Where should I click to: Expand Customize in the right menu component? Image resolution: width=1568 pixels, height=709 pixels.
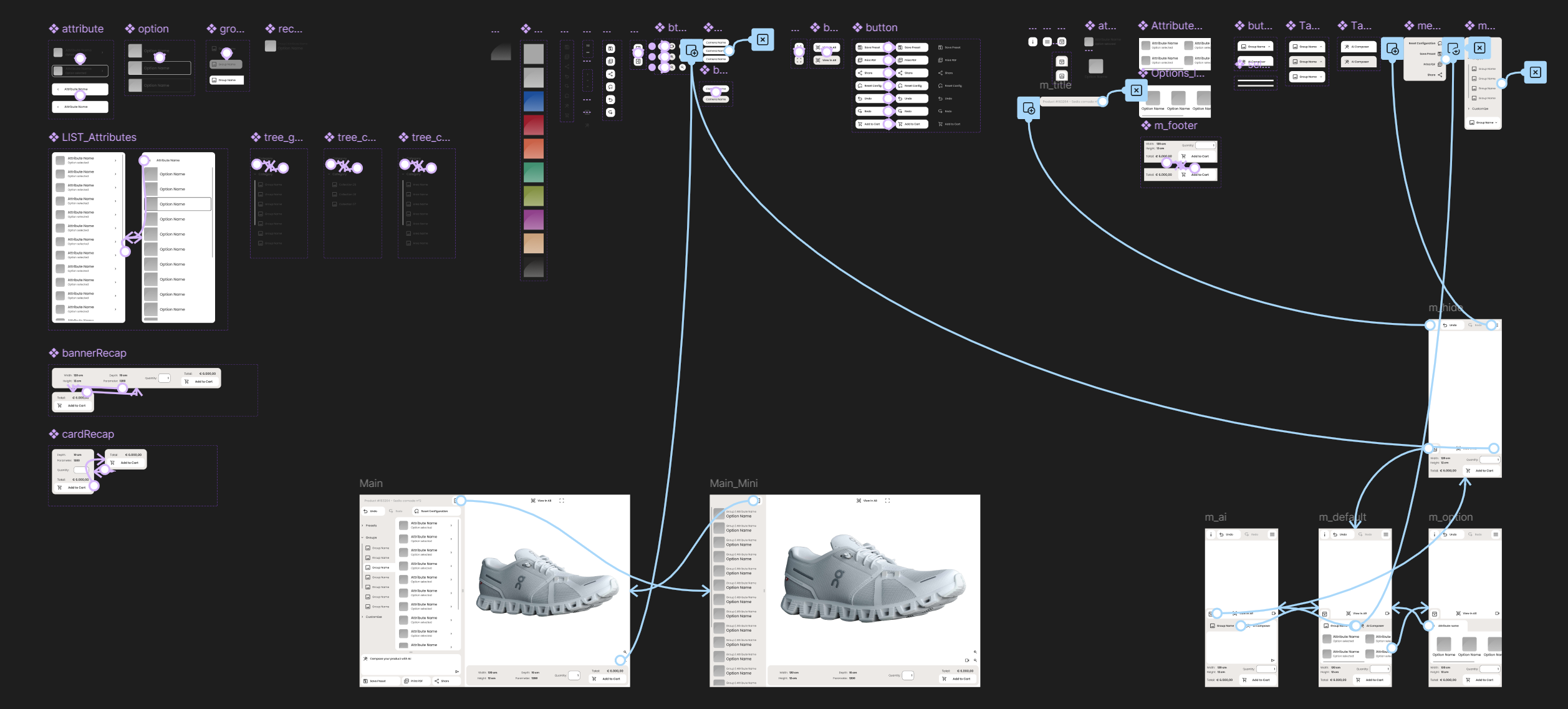(x=1477, y=109)
